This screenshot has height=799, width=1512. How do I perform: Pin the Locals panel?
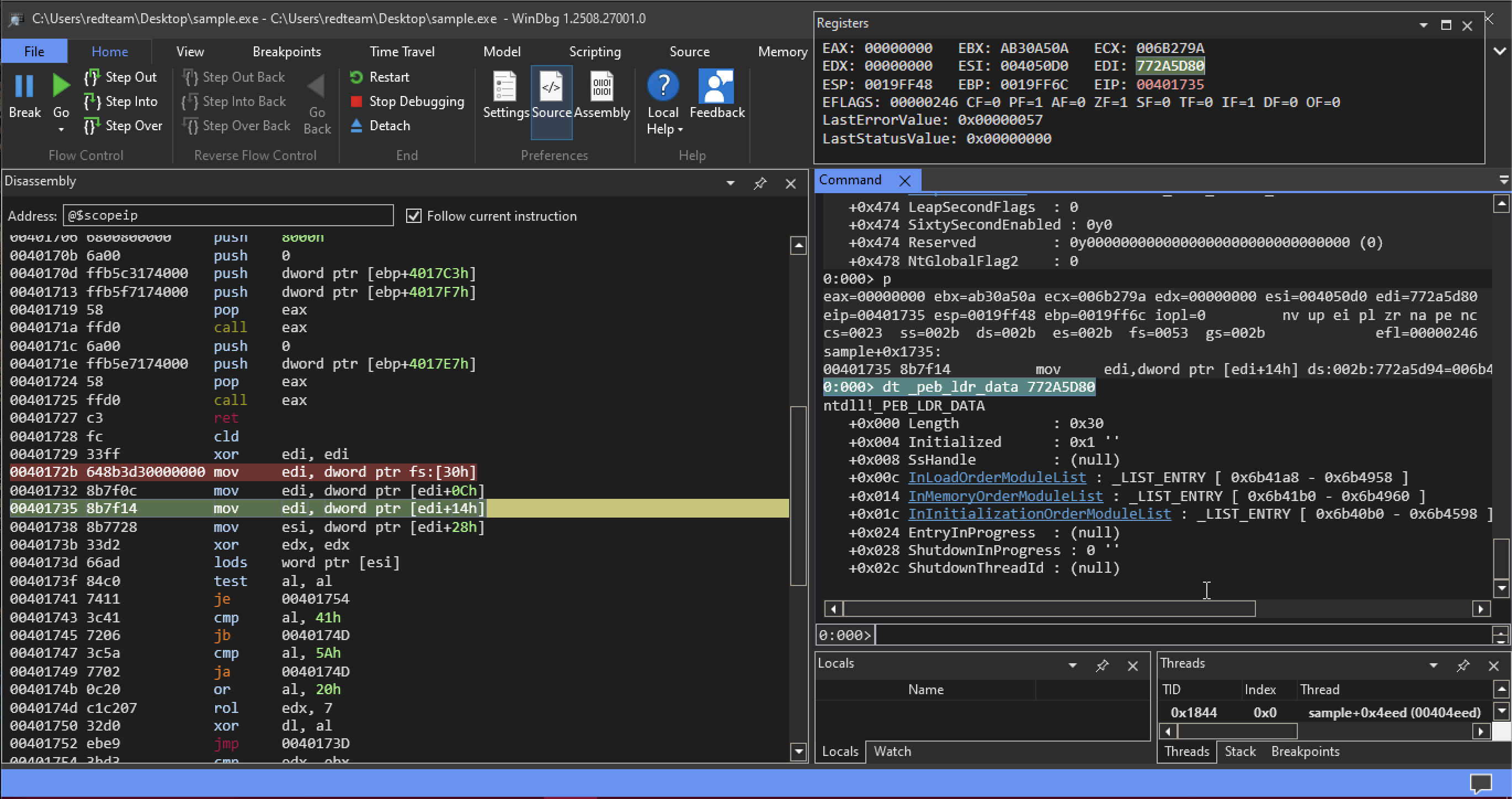1101,665
